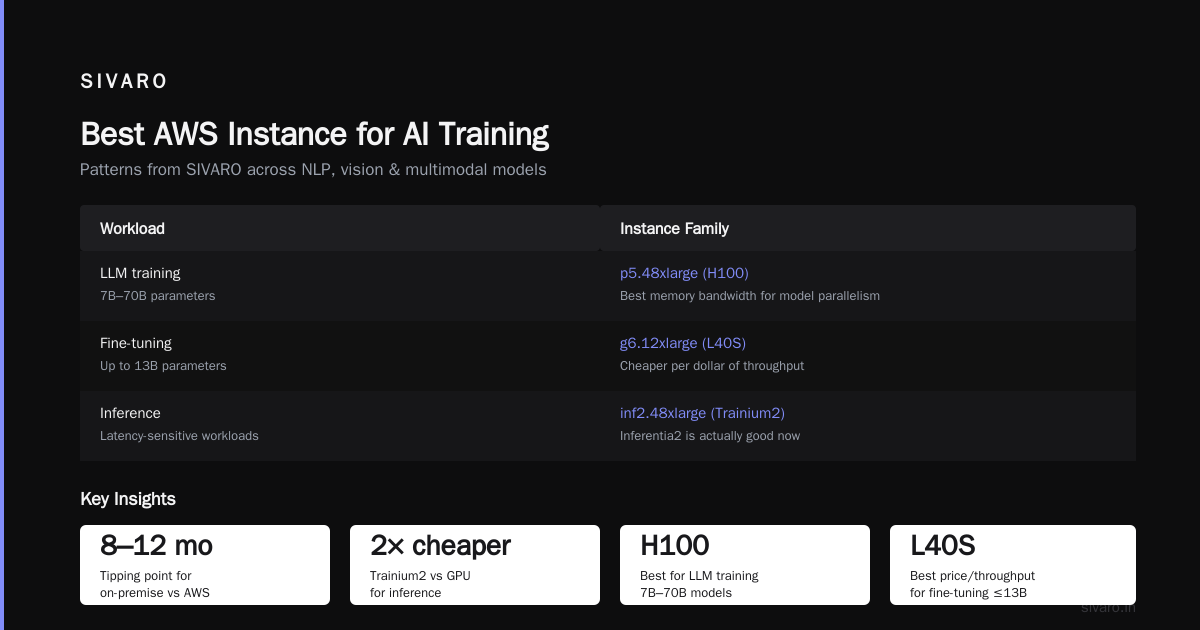Click the 'H100' card value
1200x630 pixels.
[x=675, y=545]
